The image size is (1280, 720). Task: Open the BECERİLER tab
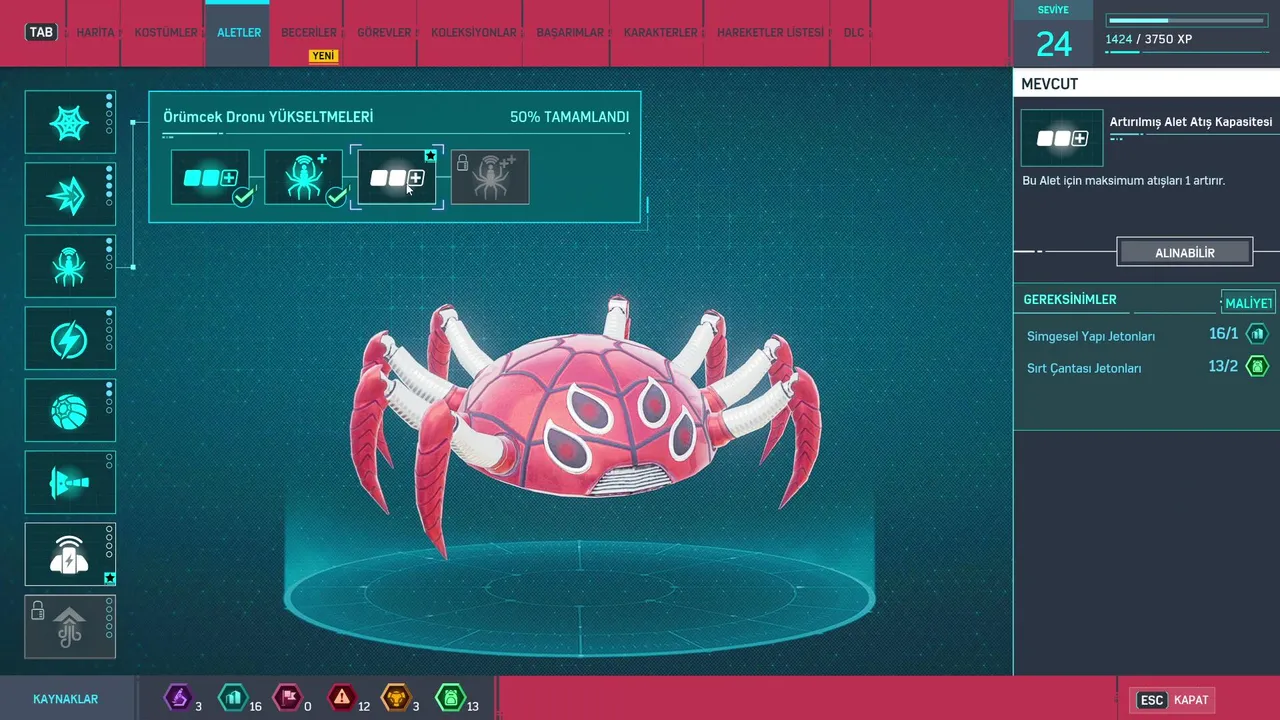click(309, 33)
